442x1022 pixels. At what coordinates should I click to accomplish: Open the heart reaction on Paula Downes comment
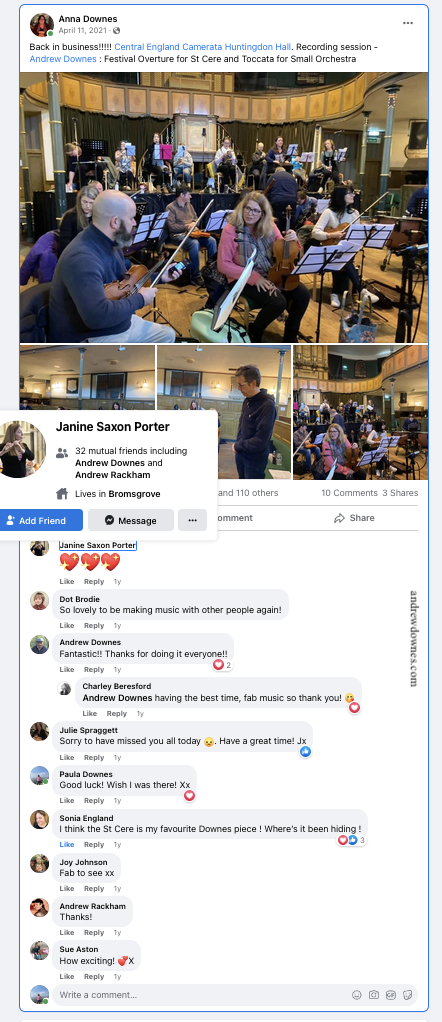[189, 795]
